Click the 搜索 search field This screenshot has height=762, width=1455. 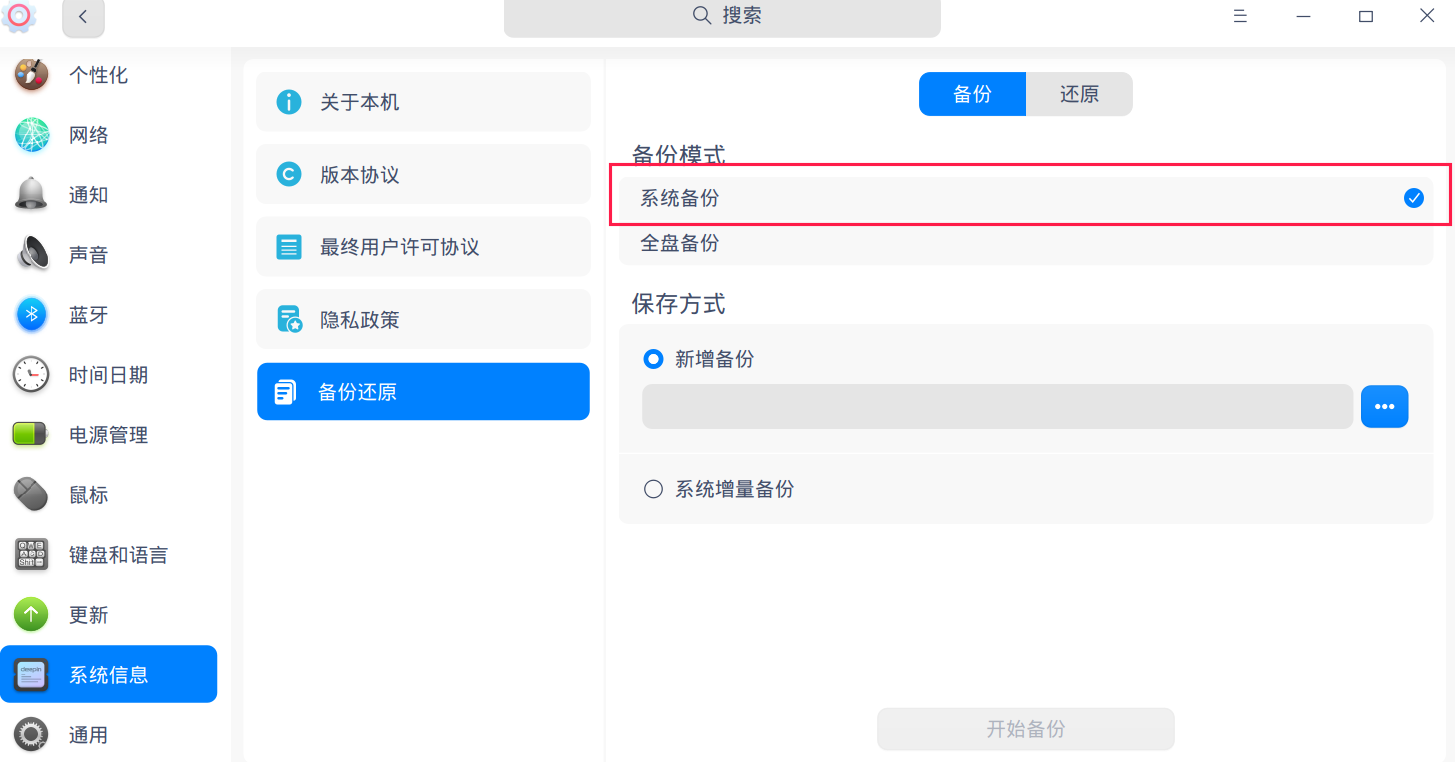coord(722,17)
